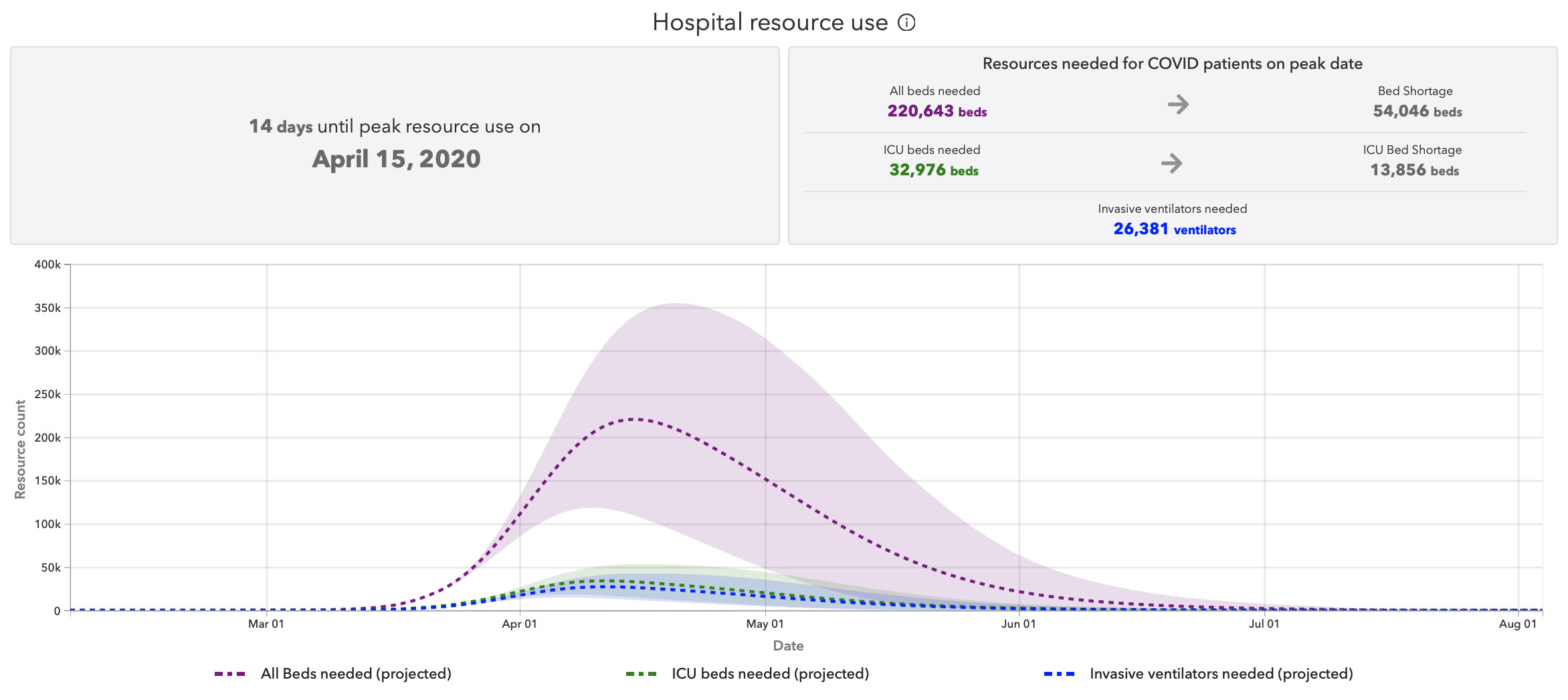The height and width of the screenshot is (700, 1568).
Task: Toggle Invasive ventilators needed (projected) legend label
Action: click(1221, 673)
